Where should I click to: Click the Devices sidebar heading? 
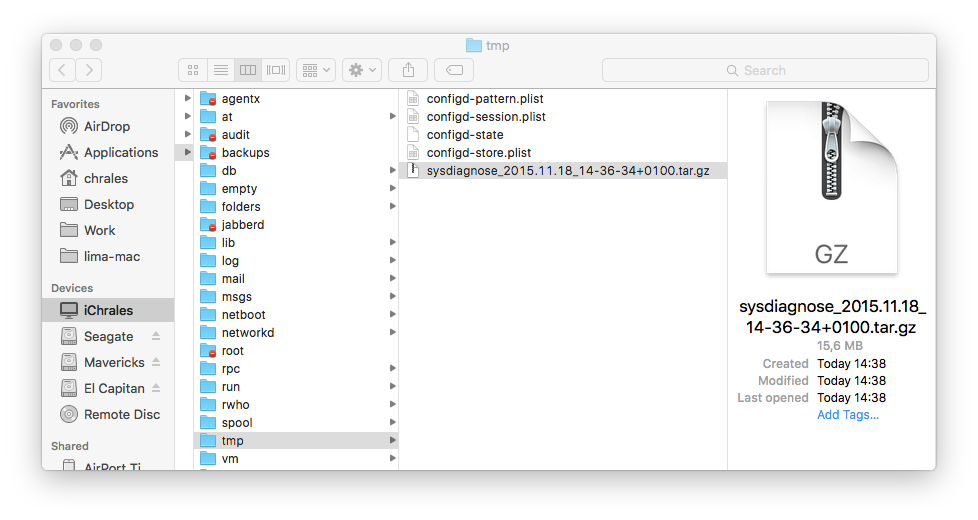click(x=72, y=288)
